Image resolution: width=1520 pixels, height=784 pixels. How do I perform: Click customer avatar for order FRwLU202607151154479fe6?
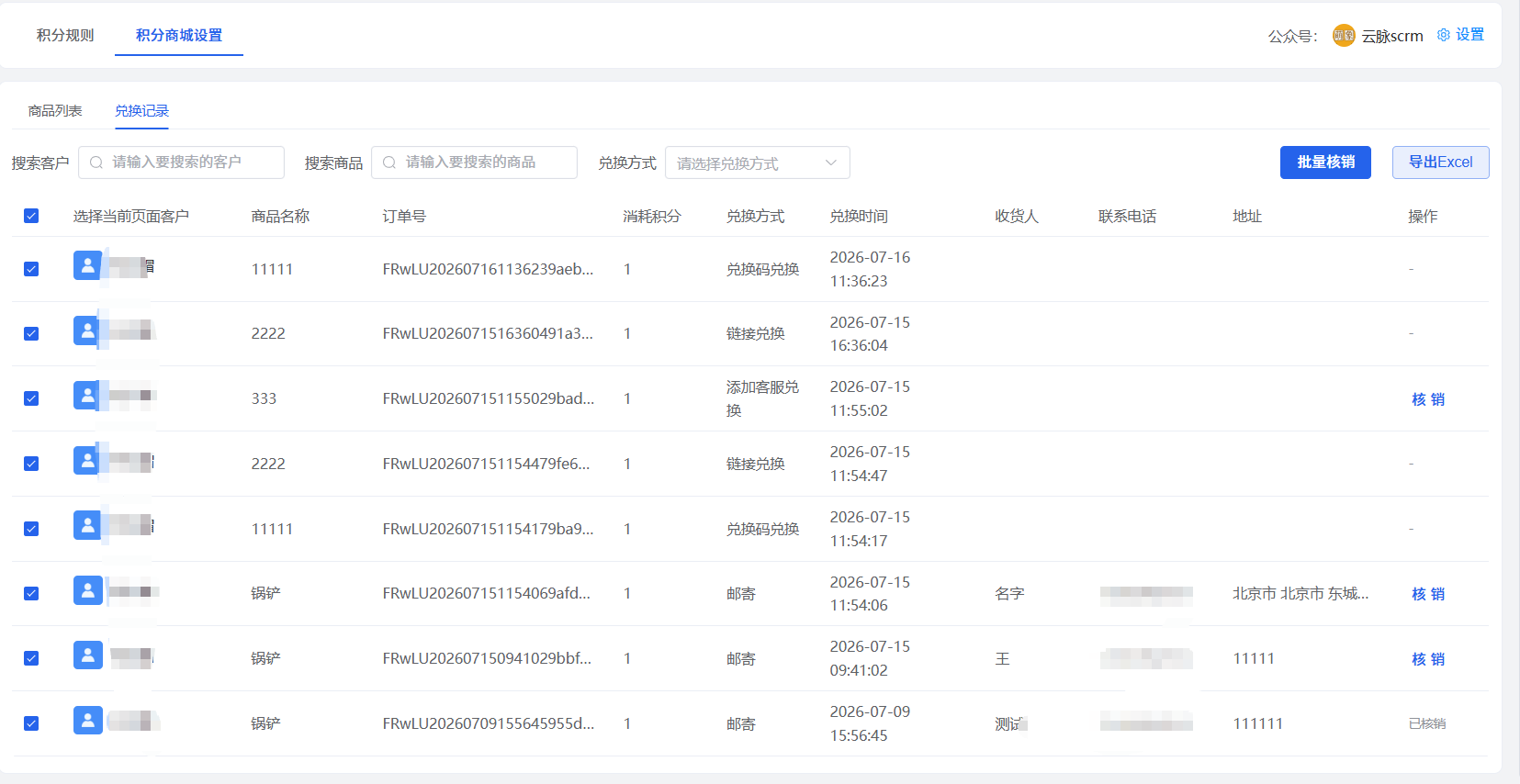click(x=87, y=460)
